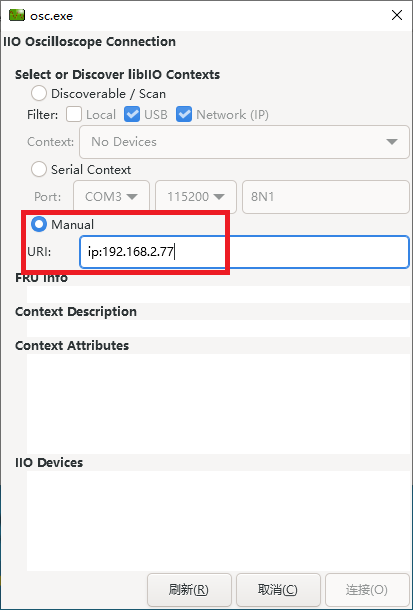Click the IIO Devices list area
This screenshot has height=610, width=413.
218,521
